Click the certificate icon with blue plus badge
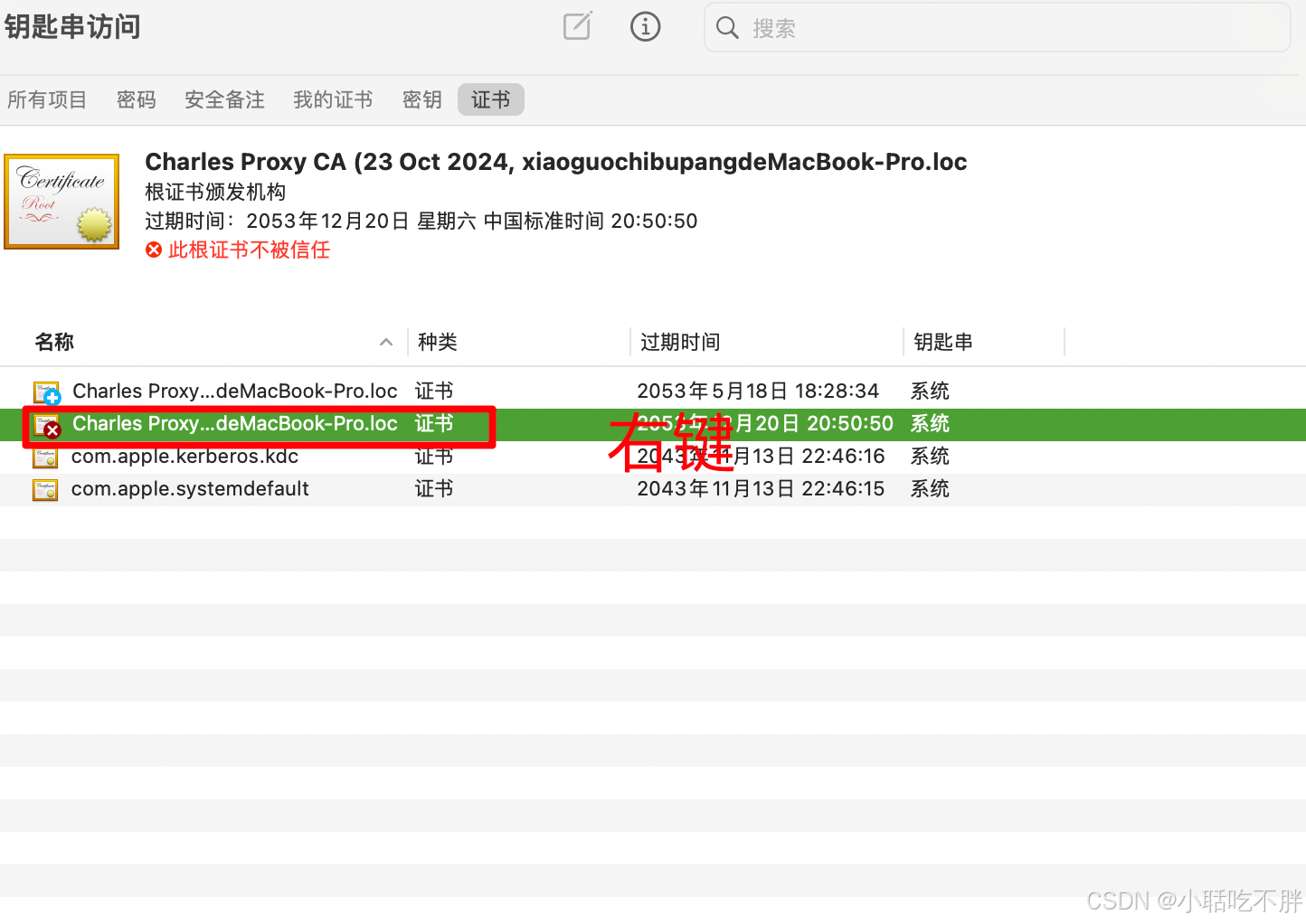 (47, 392)
